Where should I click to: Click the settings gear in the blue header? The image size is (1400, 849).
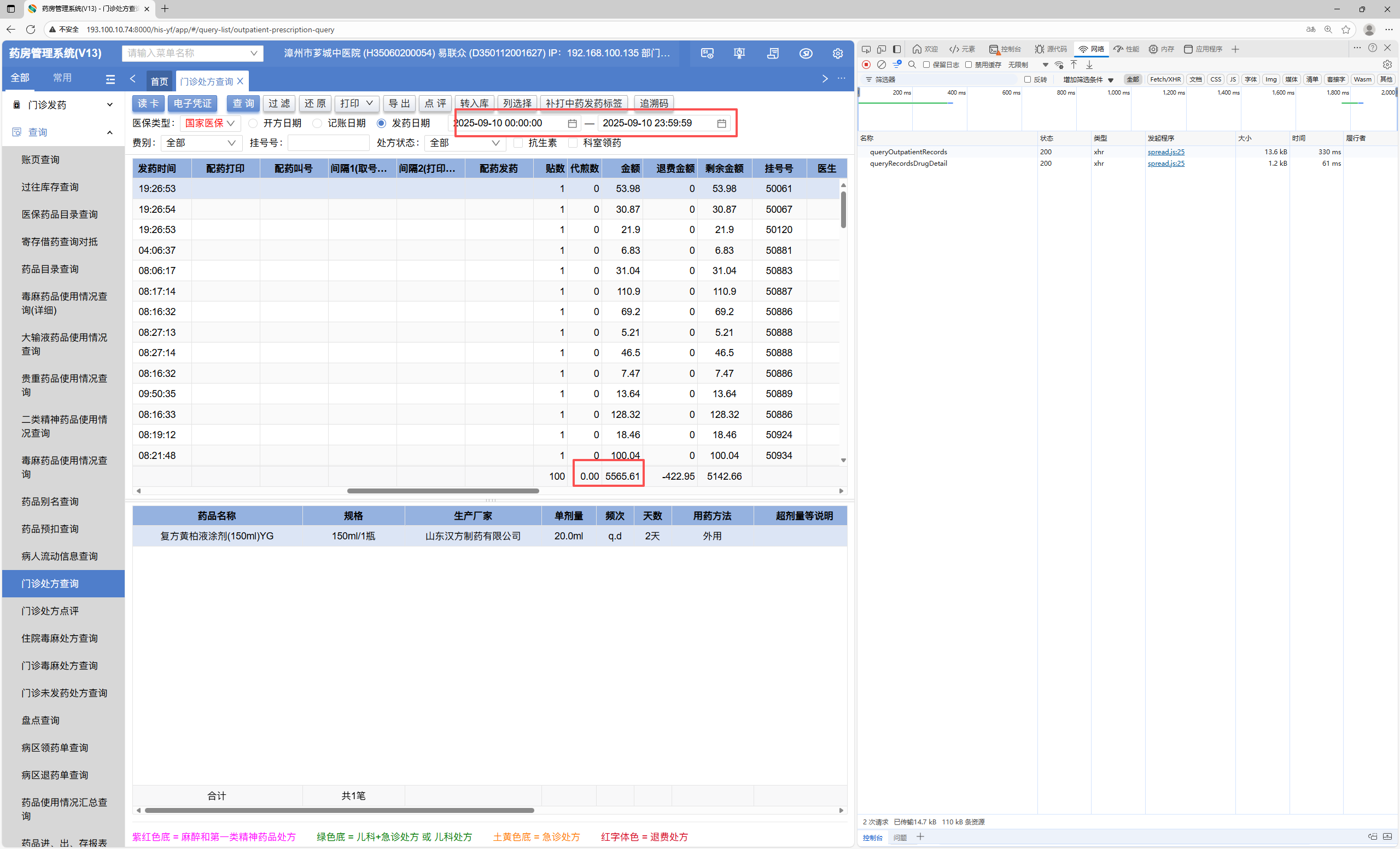pyautogui.click(x=837, y=54)
